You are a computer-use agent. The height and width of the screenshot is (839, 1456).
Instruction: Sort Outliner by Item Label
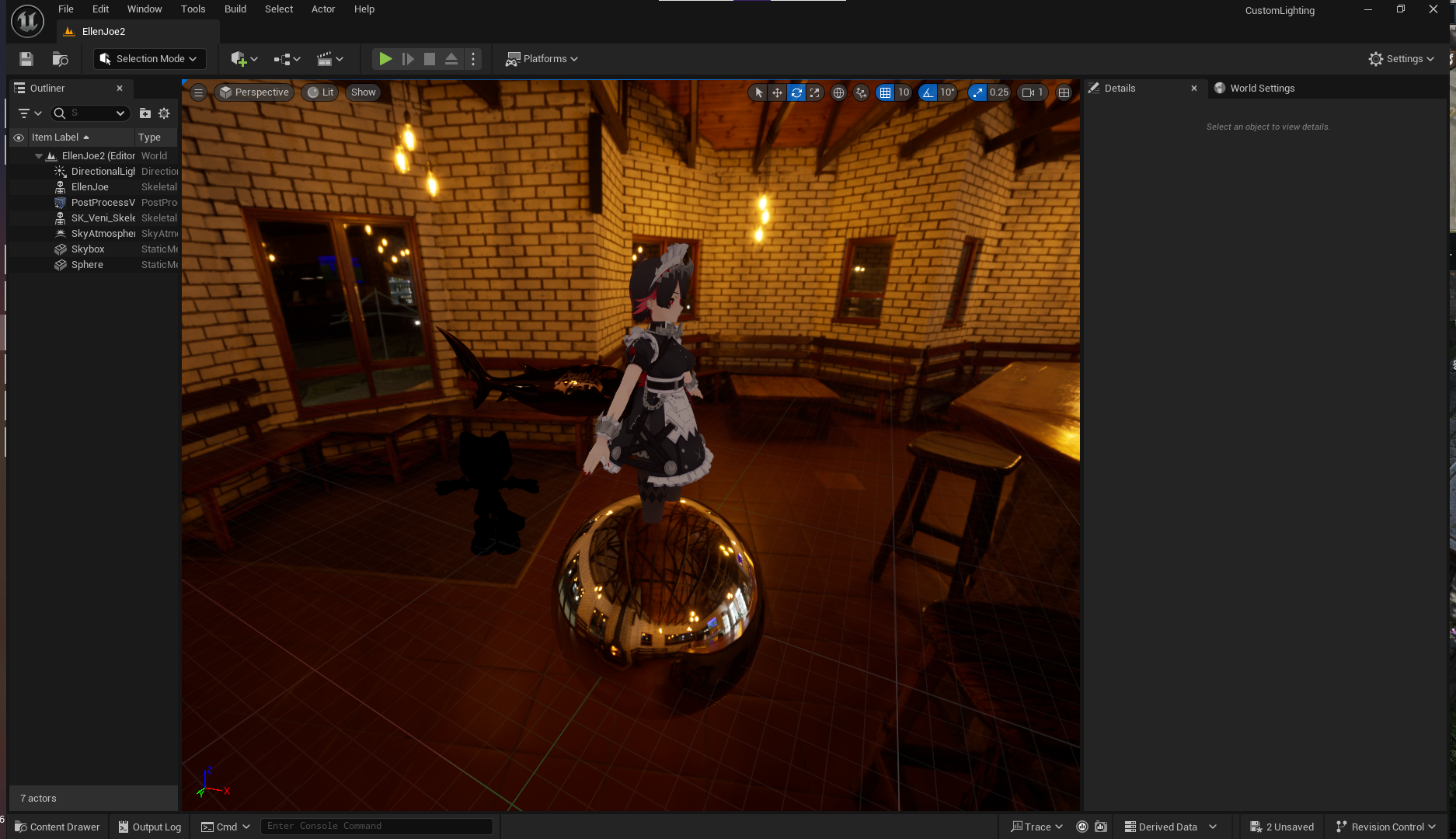[x=81, y=138]
